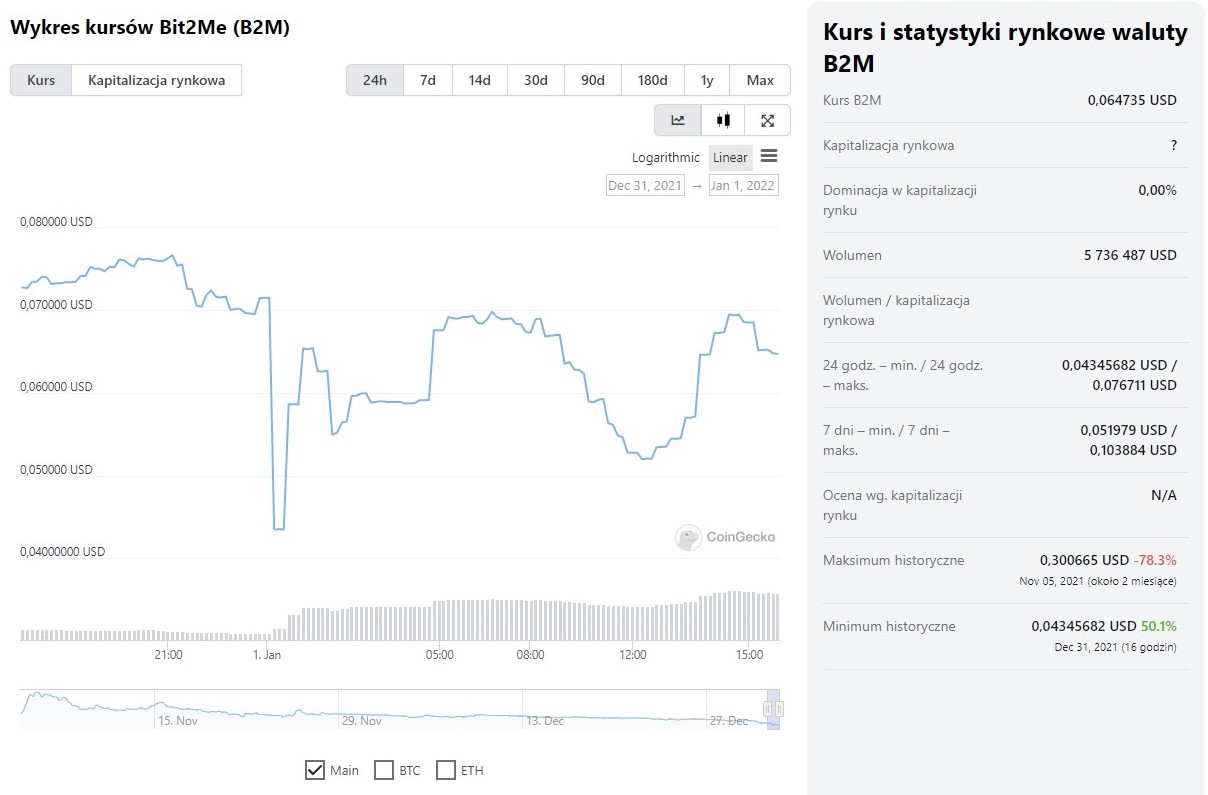
Task: Select the 14d time range
Action: point(480,80)
